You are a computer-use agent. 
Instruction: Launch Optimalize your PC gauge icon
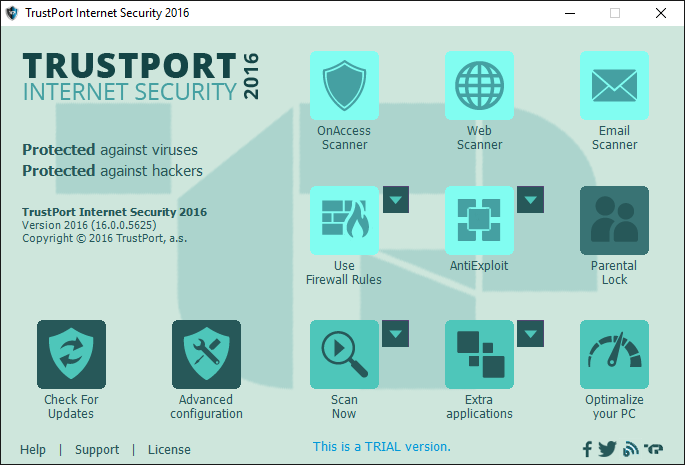[614, 354]
